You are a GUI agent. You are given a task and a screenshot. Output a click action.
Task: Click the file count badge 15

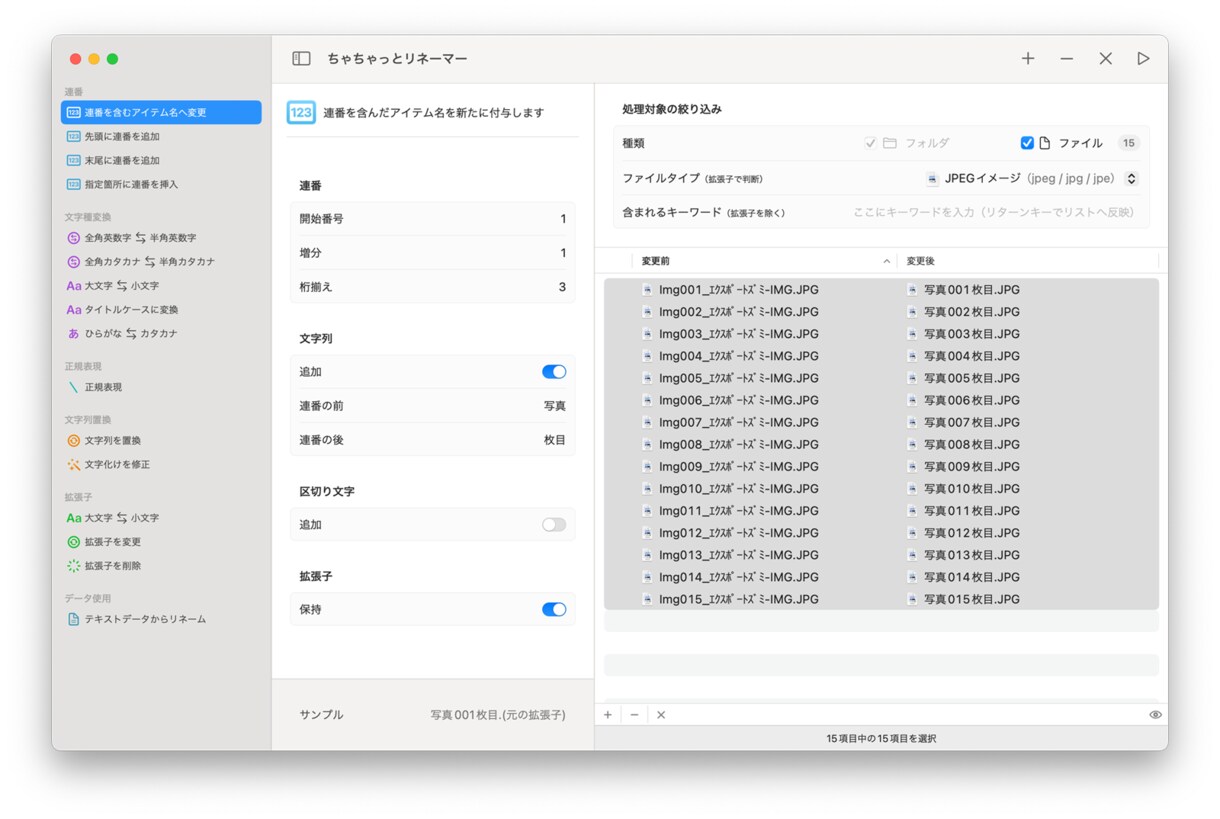[x=1128, y=143]
